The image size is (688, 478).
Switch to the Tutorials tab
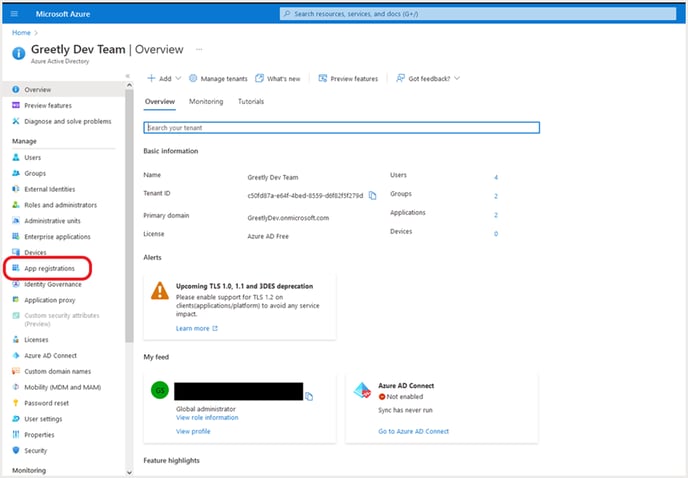coord(251,101)
